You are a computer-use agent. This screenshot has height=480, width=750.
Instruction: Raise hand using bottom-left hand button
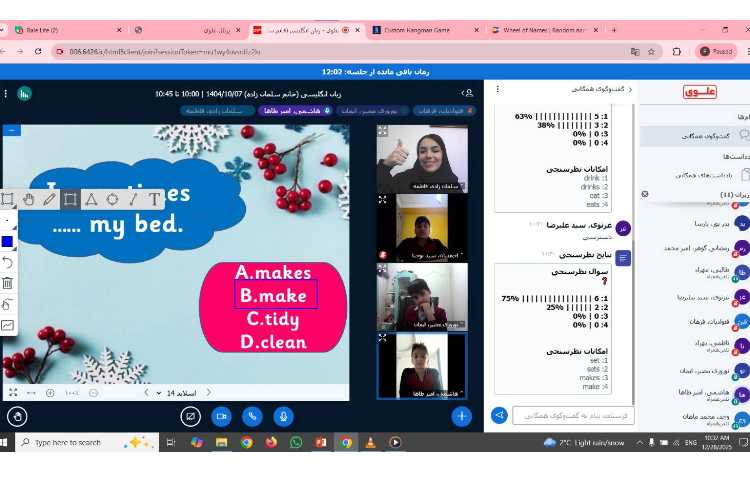(x=17, y=416)
